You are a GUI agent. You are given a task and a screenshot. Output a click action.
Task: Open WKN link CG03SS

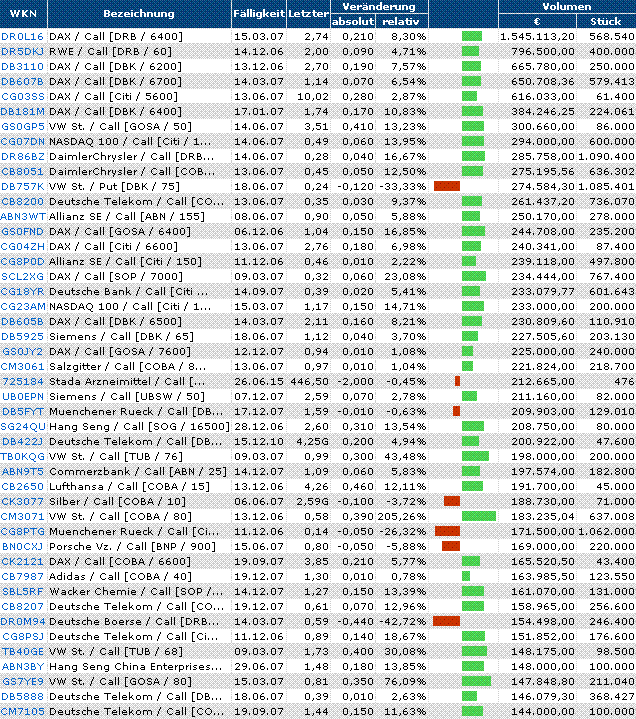[23, 96]
